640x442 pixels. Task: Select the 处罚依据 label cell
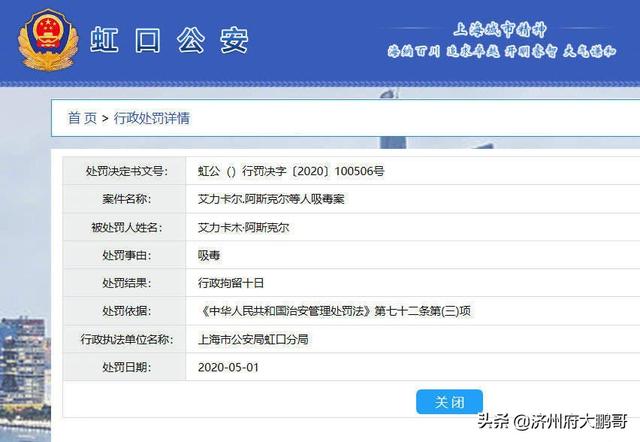[x=124, y=311]
